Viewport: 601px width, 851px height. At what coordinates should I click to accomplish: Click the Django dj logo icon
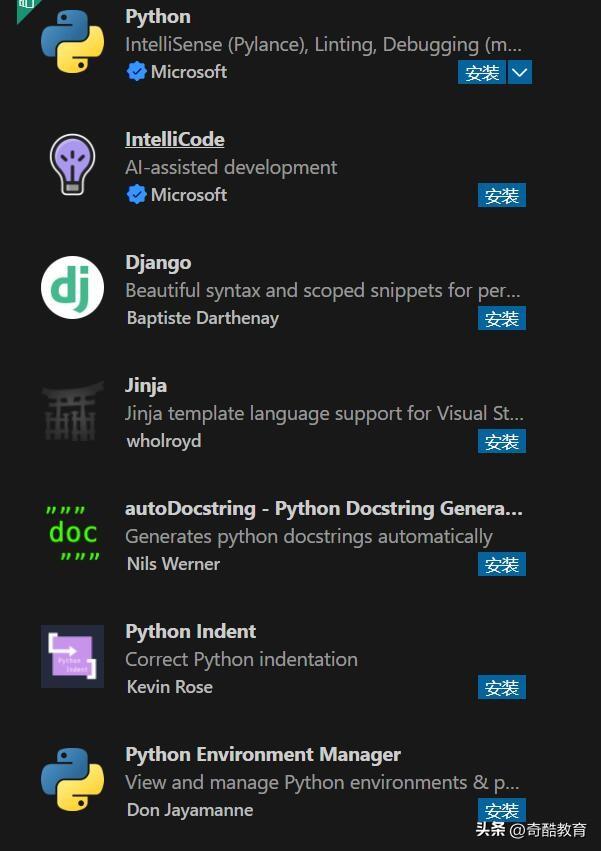pos(72,287)
